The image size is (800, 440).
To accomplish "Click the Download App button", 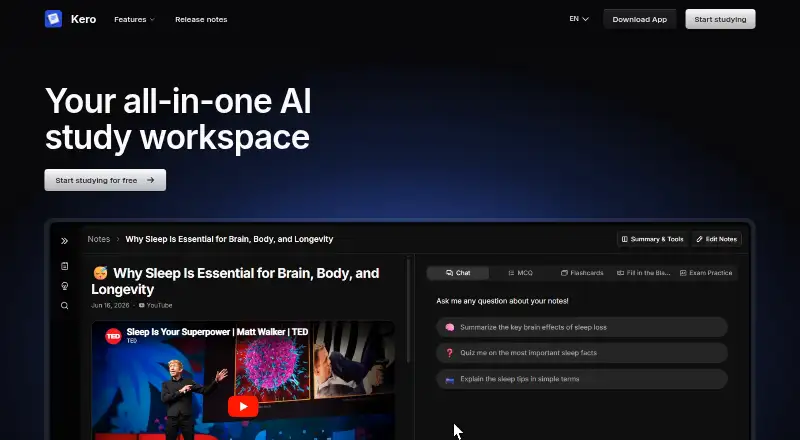I will pyautogui.click(x=639, y=19).
